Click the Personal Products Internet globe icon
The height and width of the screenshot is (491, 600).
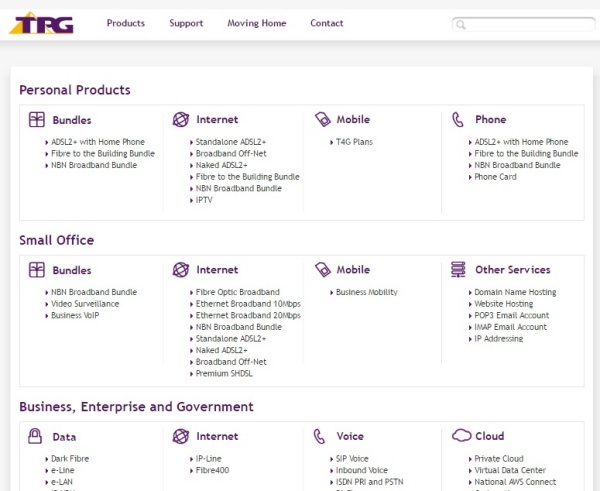pos(181,119)
